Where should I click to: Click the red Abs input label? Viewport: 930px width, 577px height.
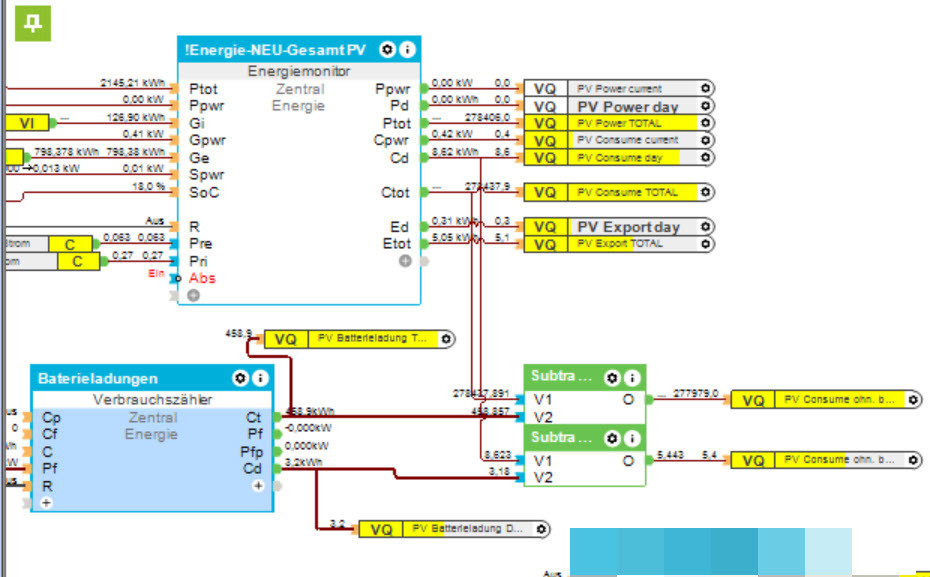click(202, 278)
